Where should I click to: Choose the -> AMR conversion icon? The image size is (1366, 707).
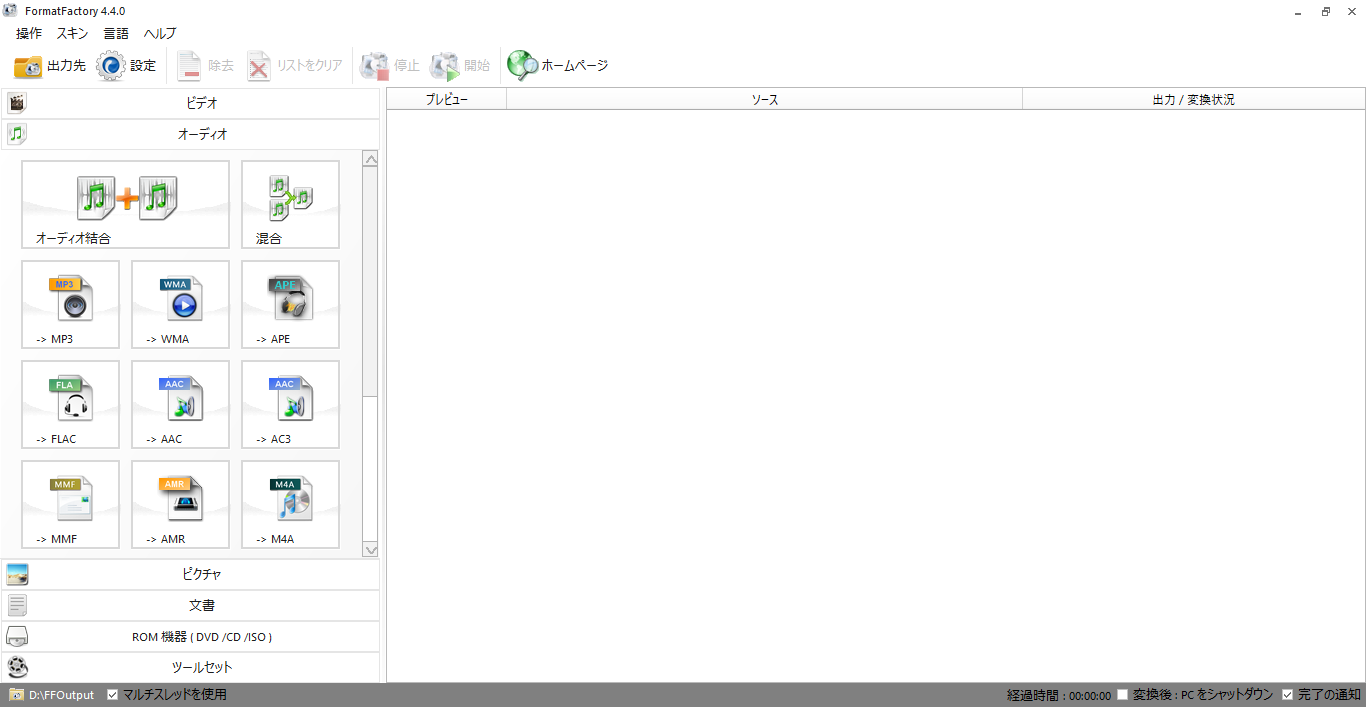[180, 504]
